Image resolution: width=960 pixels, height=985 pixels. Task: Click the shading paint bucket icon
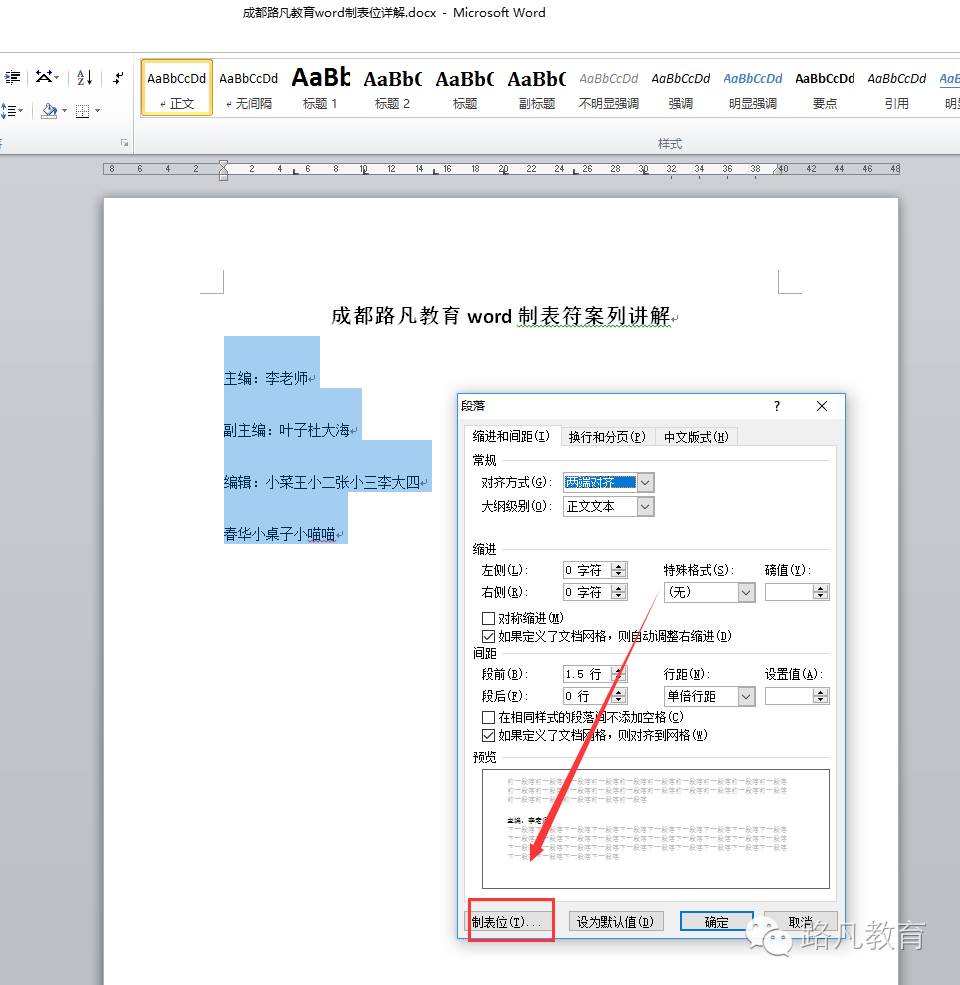tap(49, 111)
